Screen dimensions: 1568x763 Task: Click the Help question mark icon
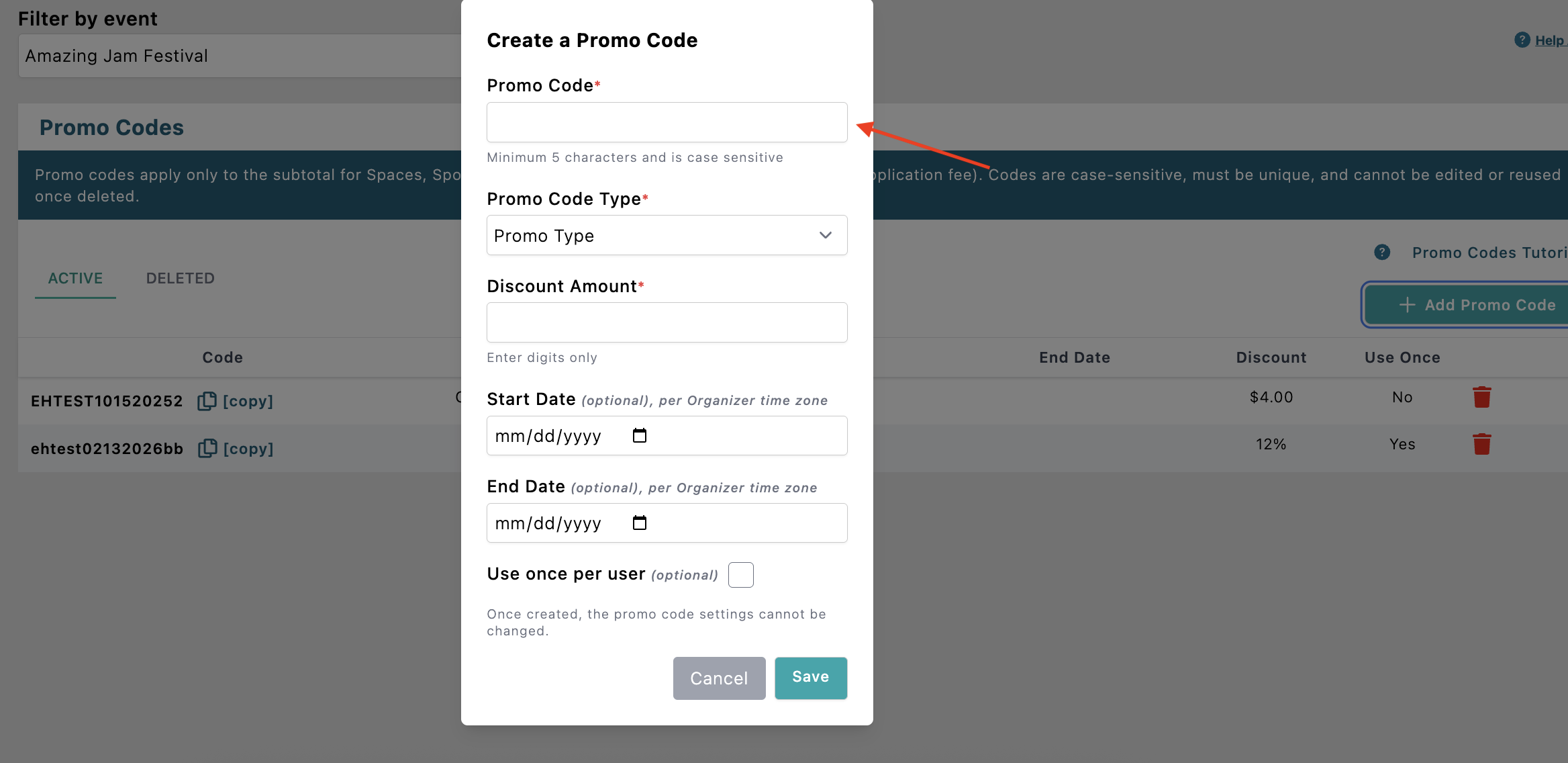1522,40
